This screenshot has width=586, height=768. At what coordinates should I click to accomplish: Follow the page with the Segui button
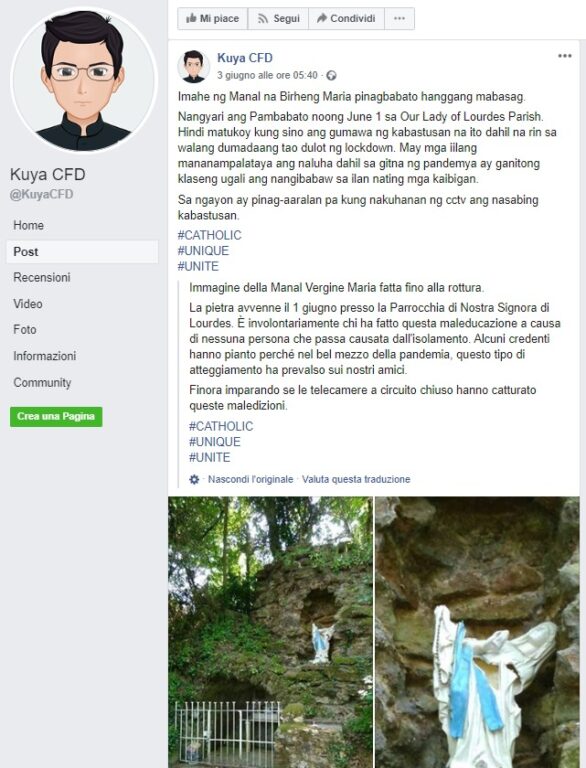point(278,19)
